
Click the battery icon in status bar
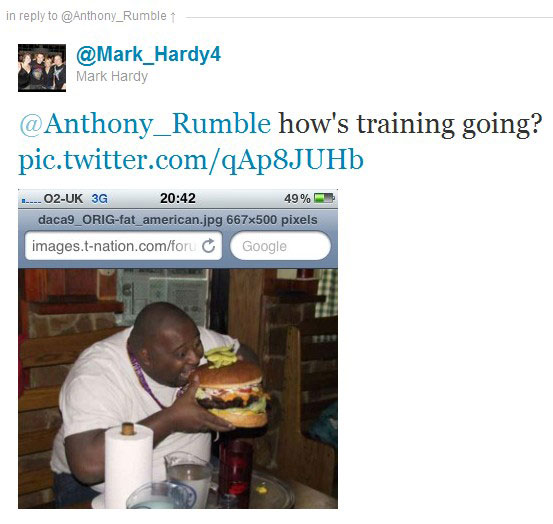click(x=324, y=198)
